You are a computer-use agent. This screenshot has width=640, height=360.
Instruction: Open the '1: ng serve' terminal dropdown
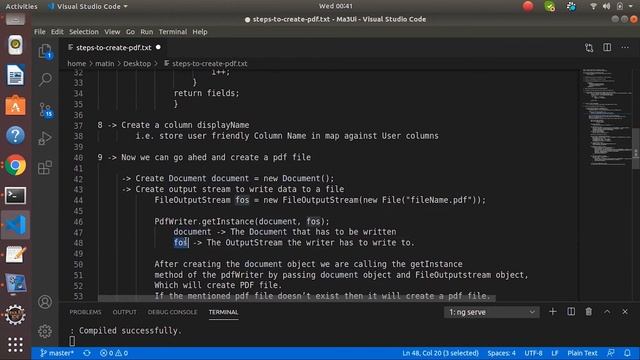tap(491, 312)
